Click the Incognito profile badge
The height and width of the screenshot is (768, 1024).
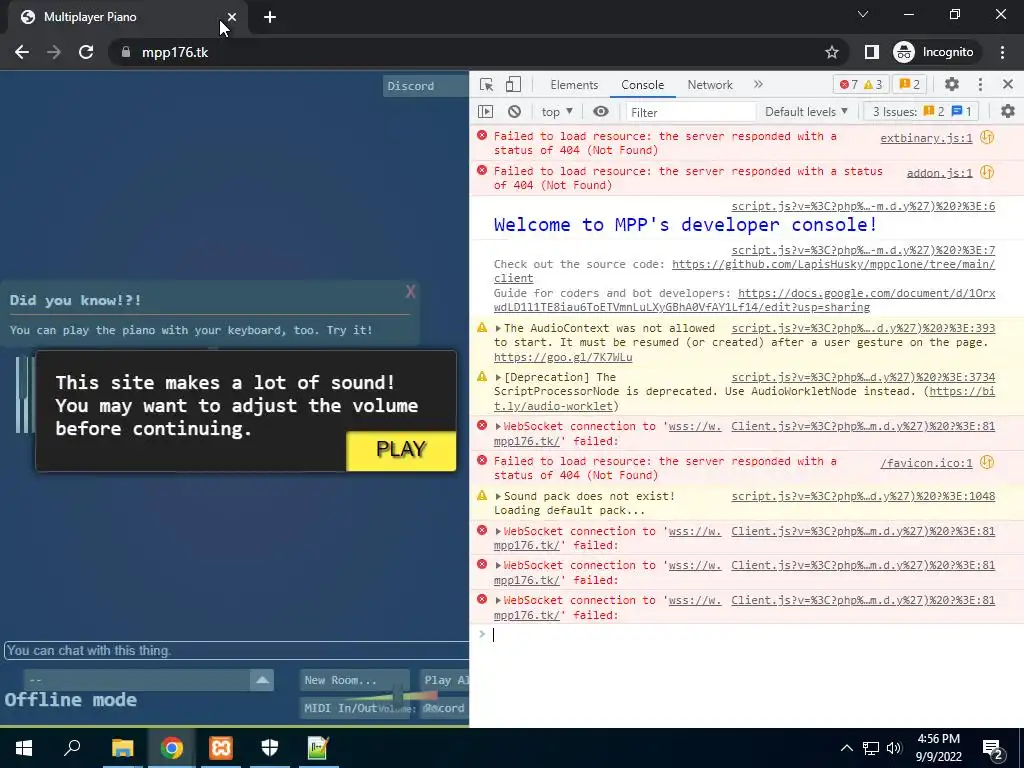(x=934, y=52)
